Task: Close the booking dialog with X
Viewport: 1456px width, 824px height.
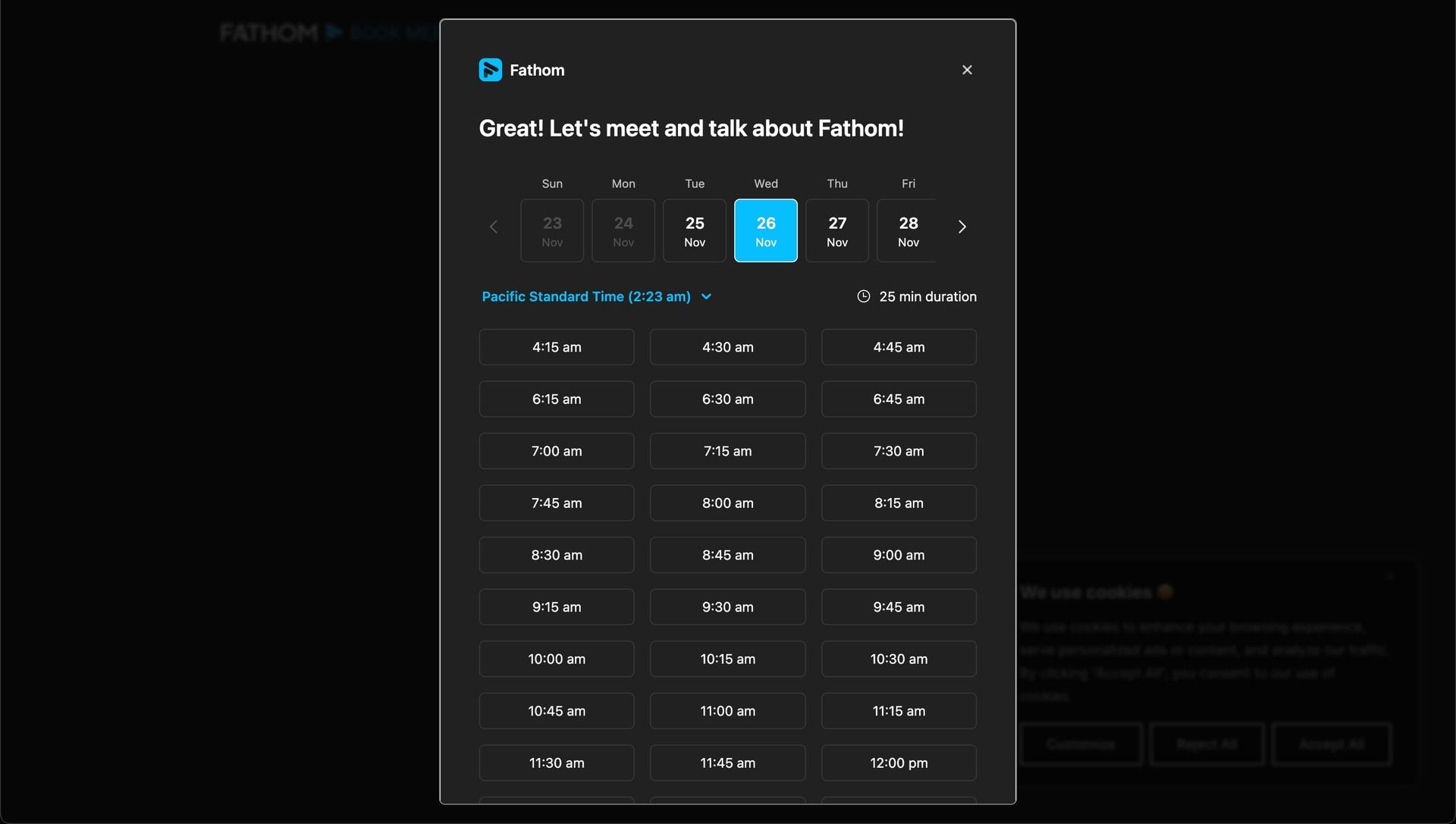Action: coord(967,70)
